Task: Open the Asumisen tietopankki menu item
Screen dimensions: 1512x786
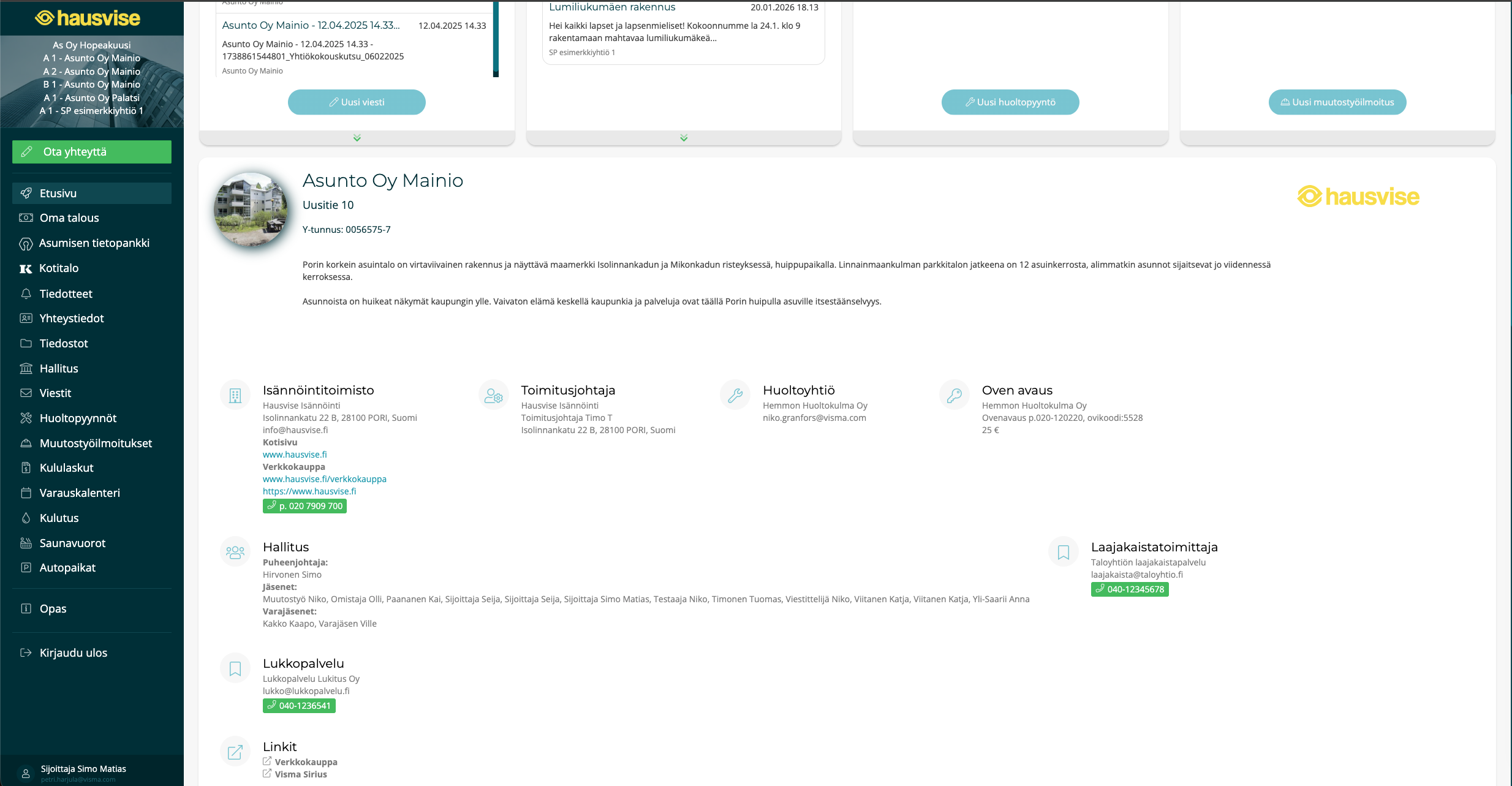Action: pyautogui.click(x=94, y=243)
